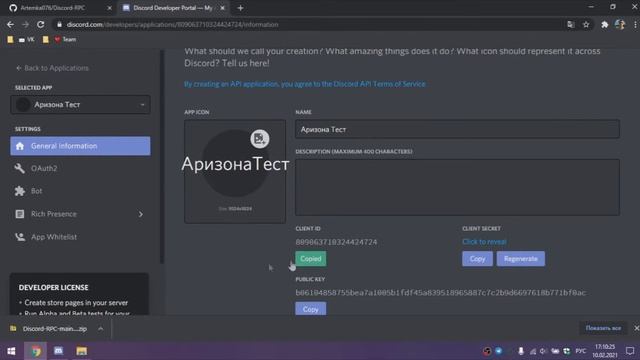
Task: Click the Description text area
Action: pyautogui.click(x=457, y=187)
